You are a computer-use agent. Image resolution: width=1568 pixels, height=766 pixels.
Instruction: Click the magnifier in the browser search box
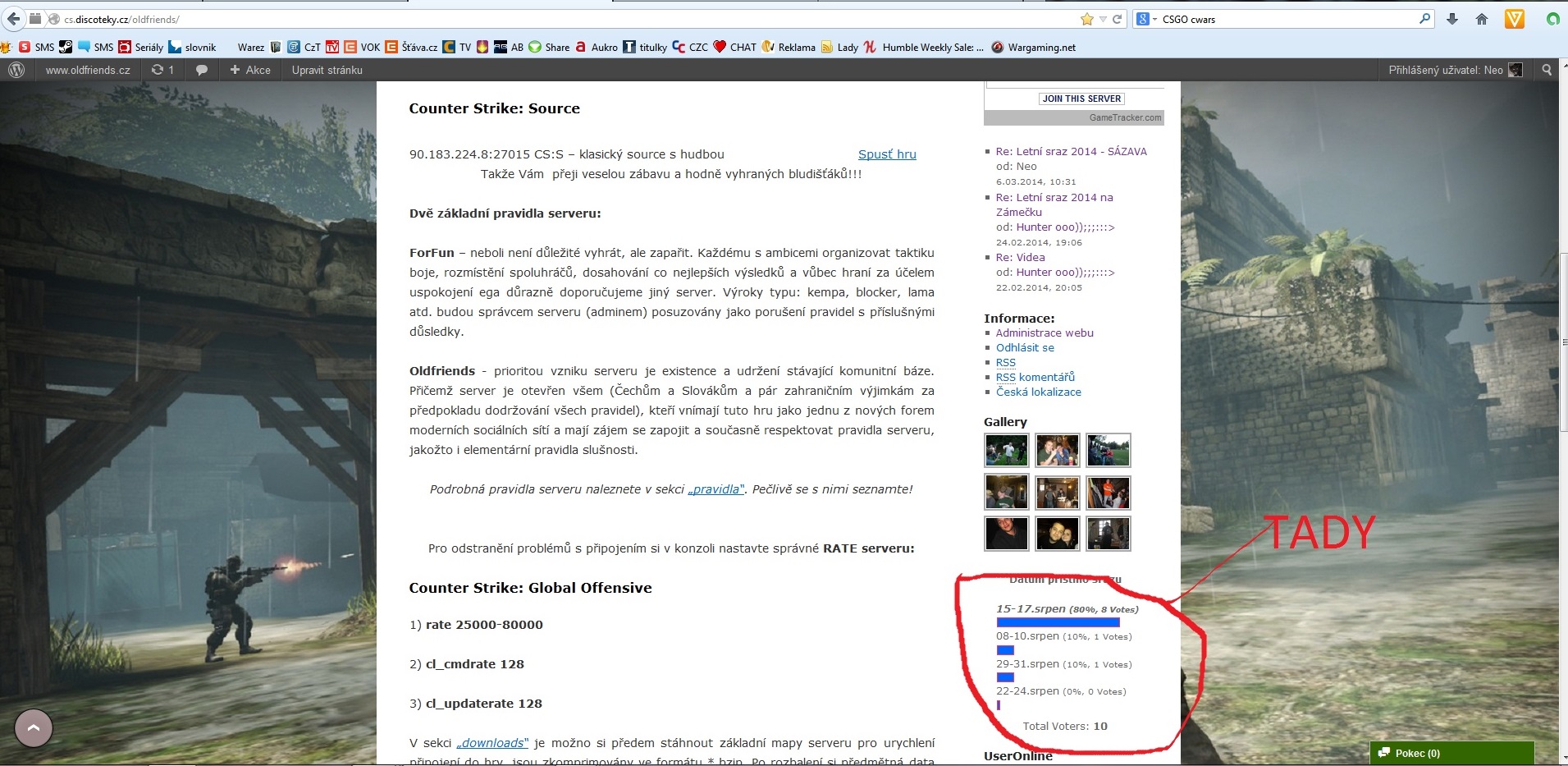1424,19
